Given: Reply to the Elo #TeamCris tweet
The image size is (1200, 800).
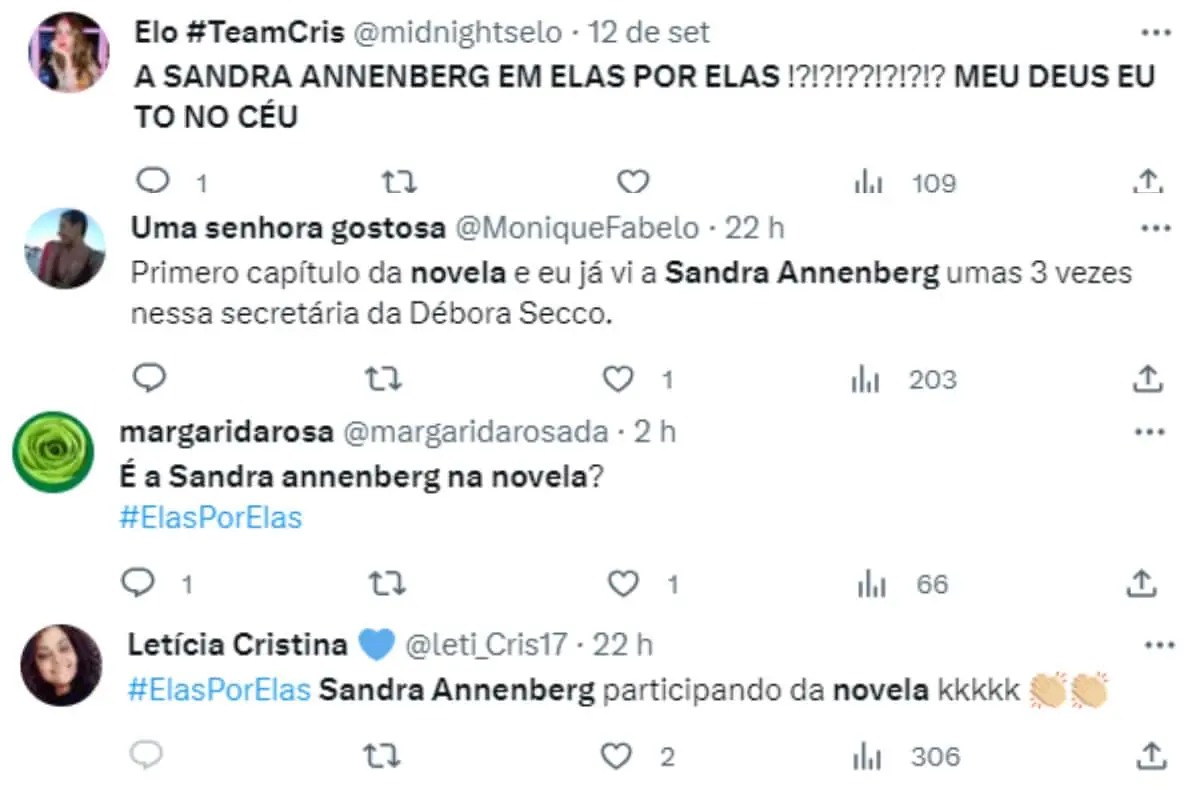Looking at the screenshot, I should coord(153,181).
